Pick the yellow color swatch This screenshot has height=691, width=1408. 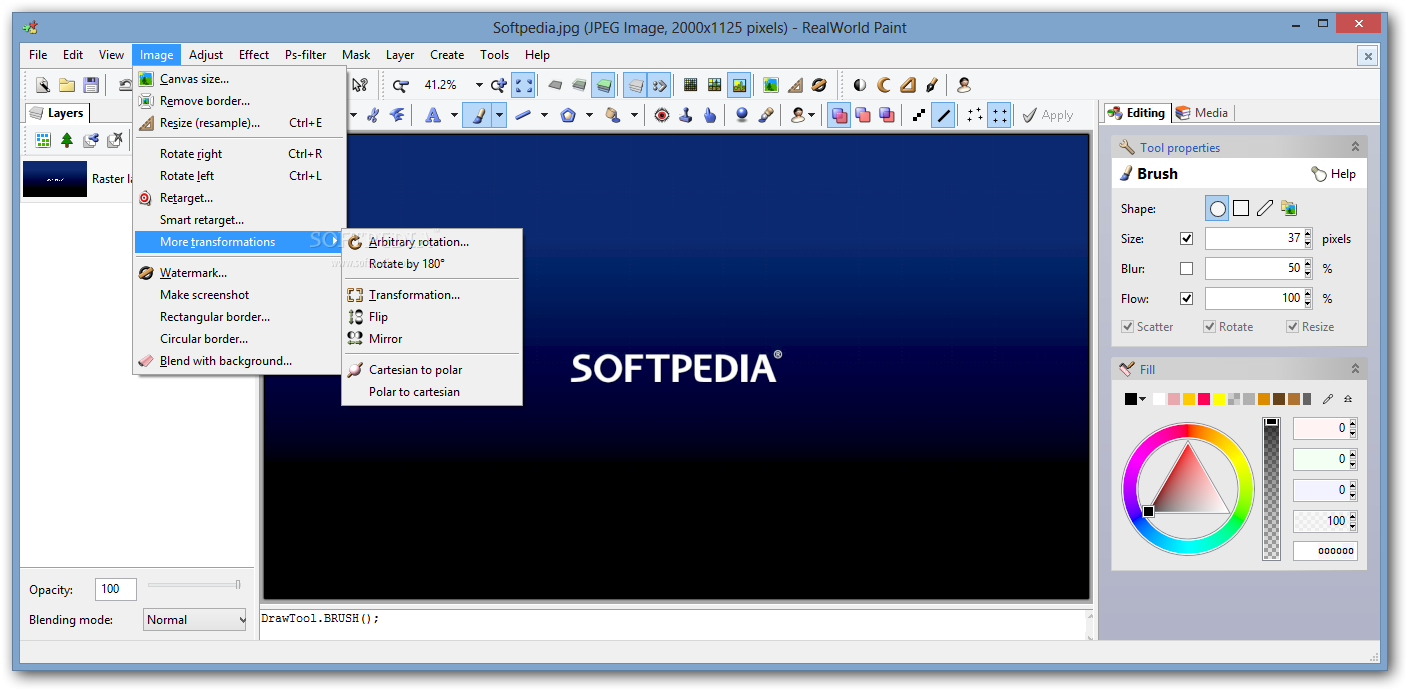(1219, 399)
